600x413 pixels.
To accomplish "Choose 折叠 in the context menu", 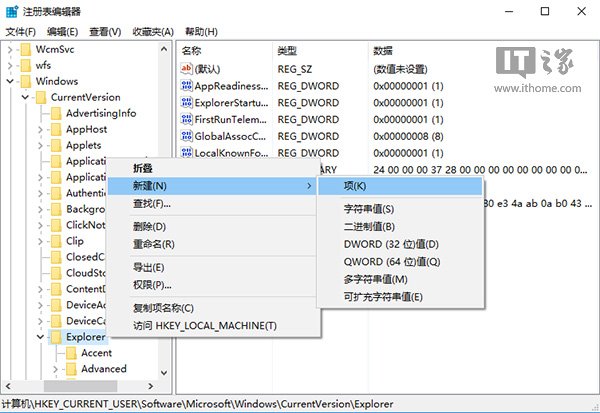I will pos(212,168).
